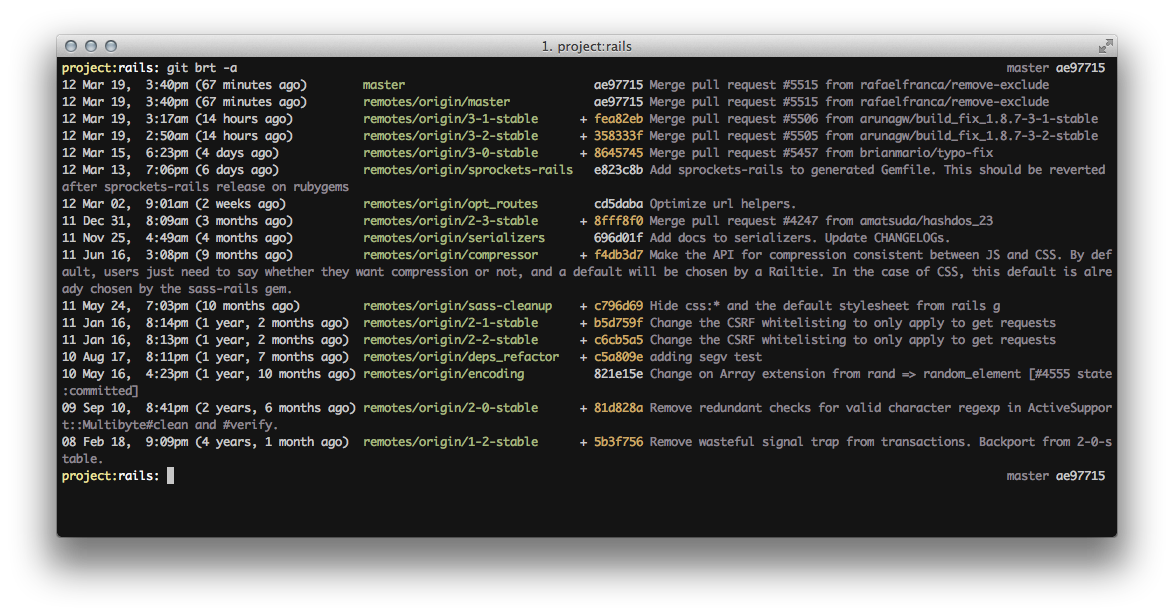Click commit hash '8645745'
This screenshot has width=1174, height=616.
(618, 153)
